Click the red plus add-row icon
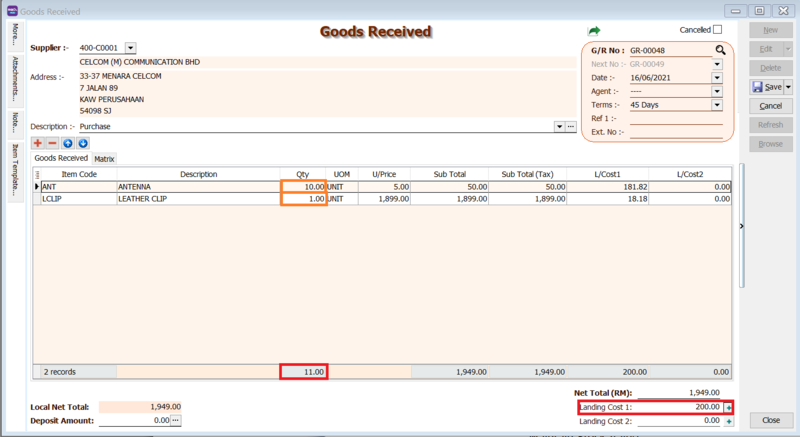800x437 pixels. [38, 143]
